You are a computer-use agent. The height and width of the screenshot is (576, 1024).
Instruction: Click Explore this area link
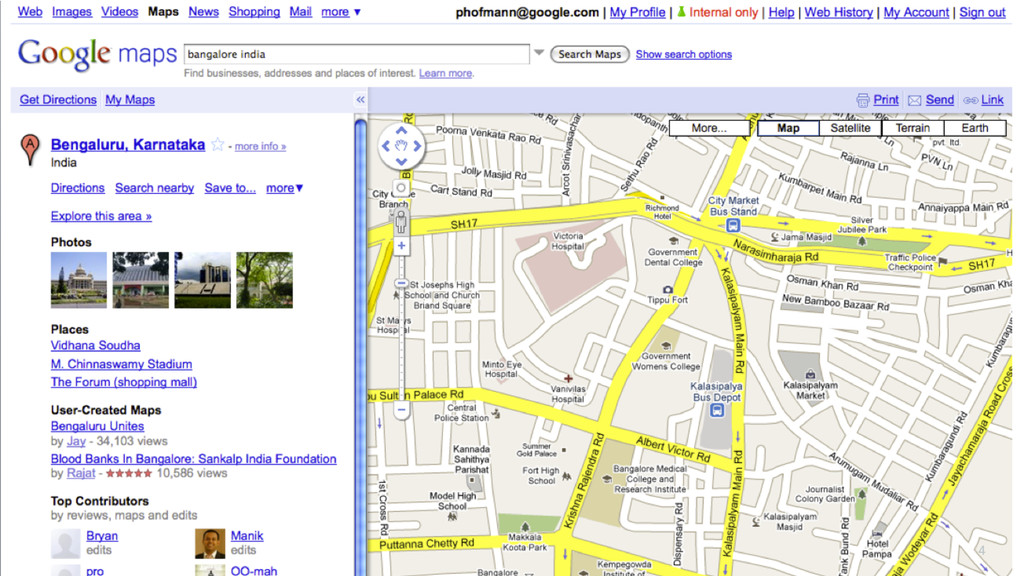101,216
